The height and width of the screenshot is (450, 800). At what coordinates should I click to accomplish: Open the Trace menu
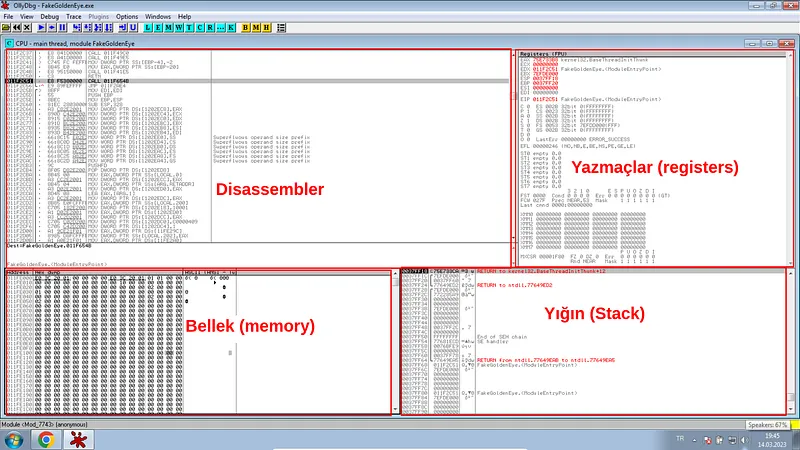point(73,16)
